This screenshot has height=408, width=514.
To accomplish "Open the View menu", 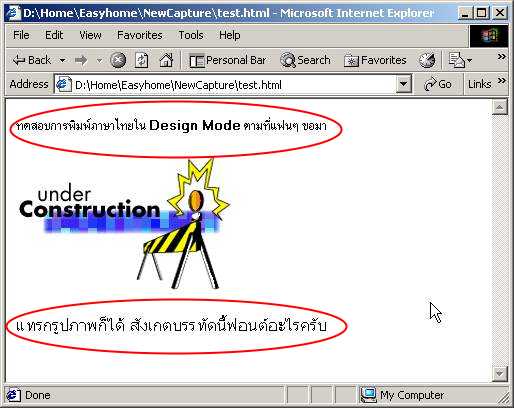I will click(x=90, y=35).
